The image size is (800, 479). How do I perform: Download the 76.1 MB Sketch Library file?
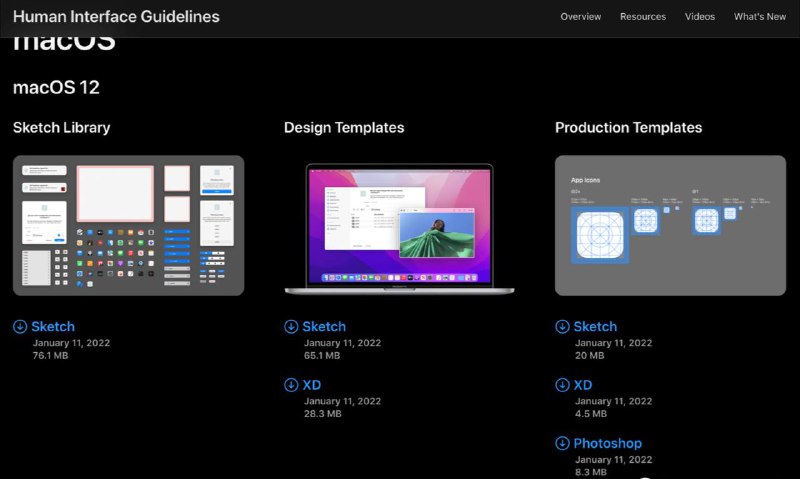coord(52,327)
